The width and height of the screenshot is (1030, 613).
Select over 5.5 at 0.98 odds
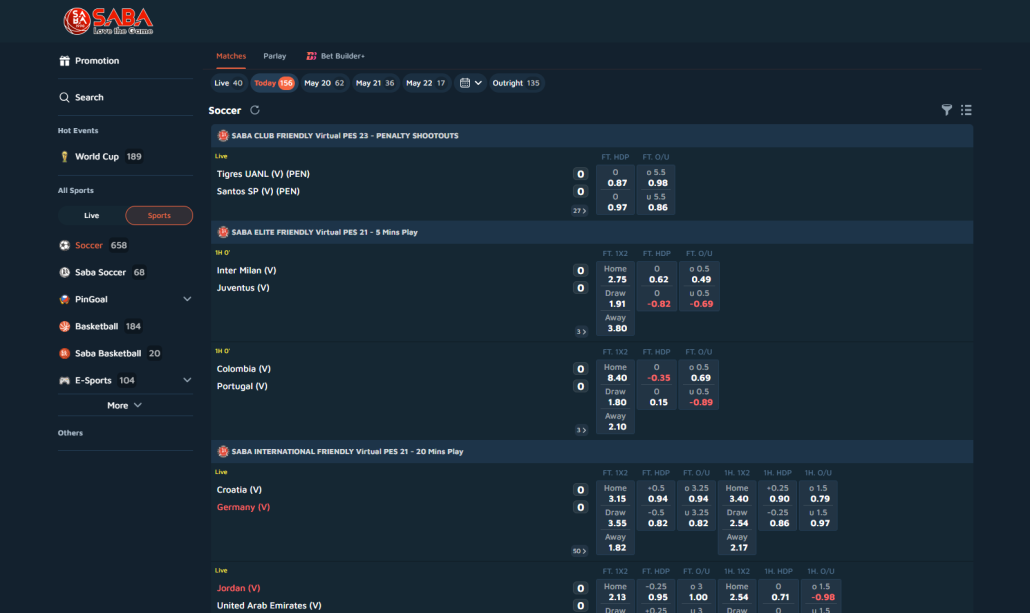656,177
